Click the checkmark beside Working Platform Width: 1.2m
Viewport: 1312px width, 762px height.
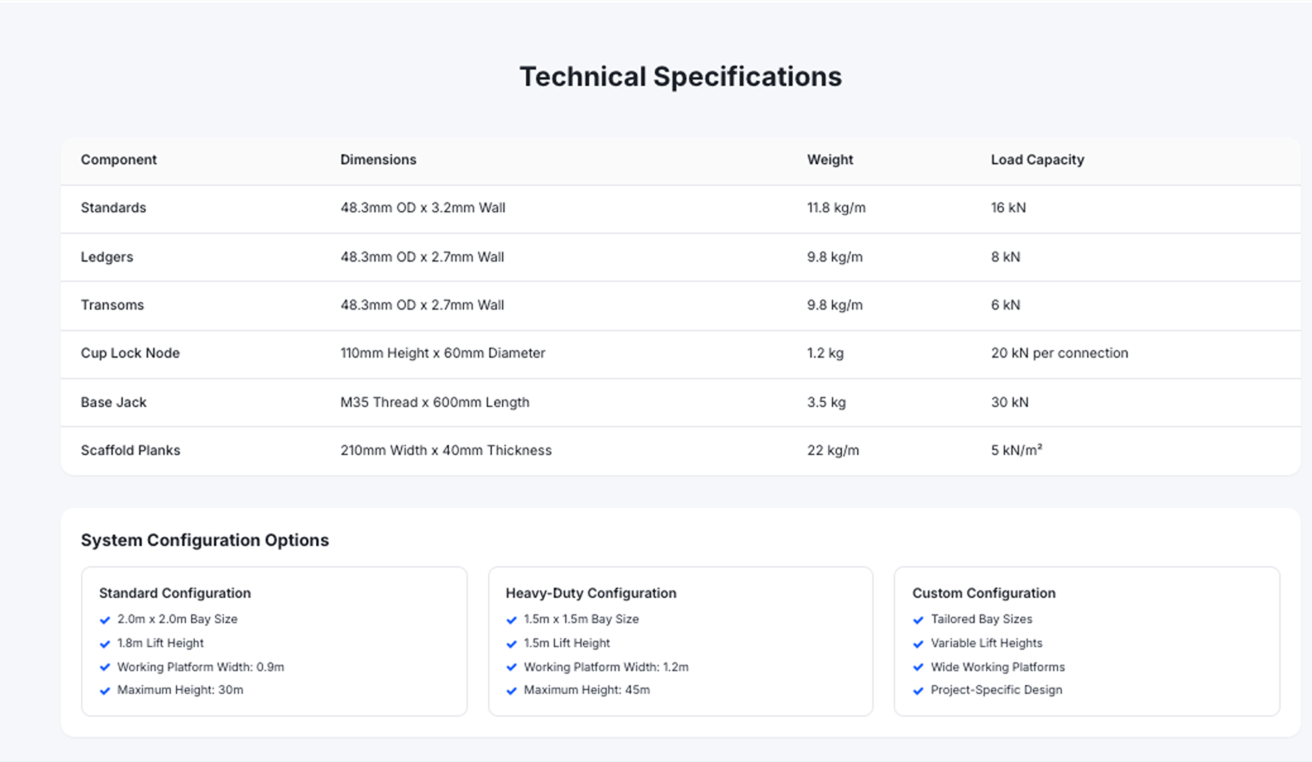[513, 667]
